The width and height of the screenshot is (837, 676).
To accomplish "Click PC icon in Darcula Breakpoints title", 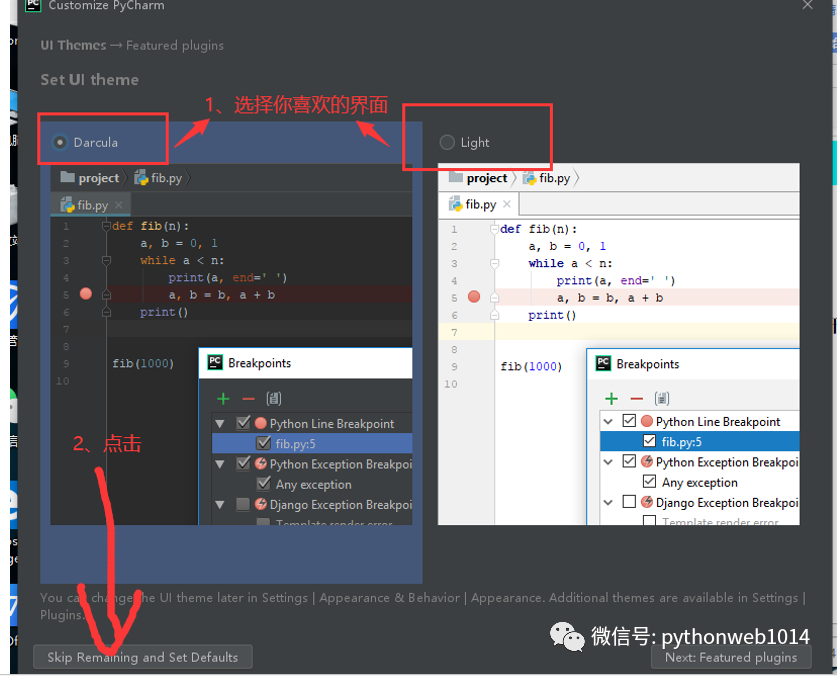I will [215, 363].
